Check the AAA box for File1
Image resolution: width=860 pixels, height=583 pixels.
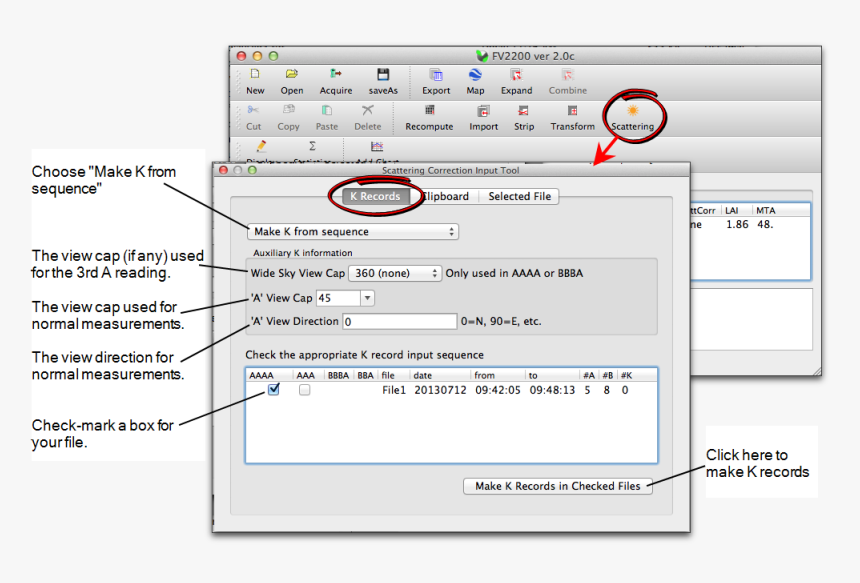[x=304, y=390]
